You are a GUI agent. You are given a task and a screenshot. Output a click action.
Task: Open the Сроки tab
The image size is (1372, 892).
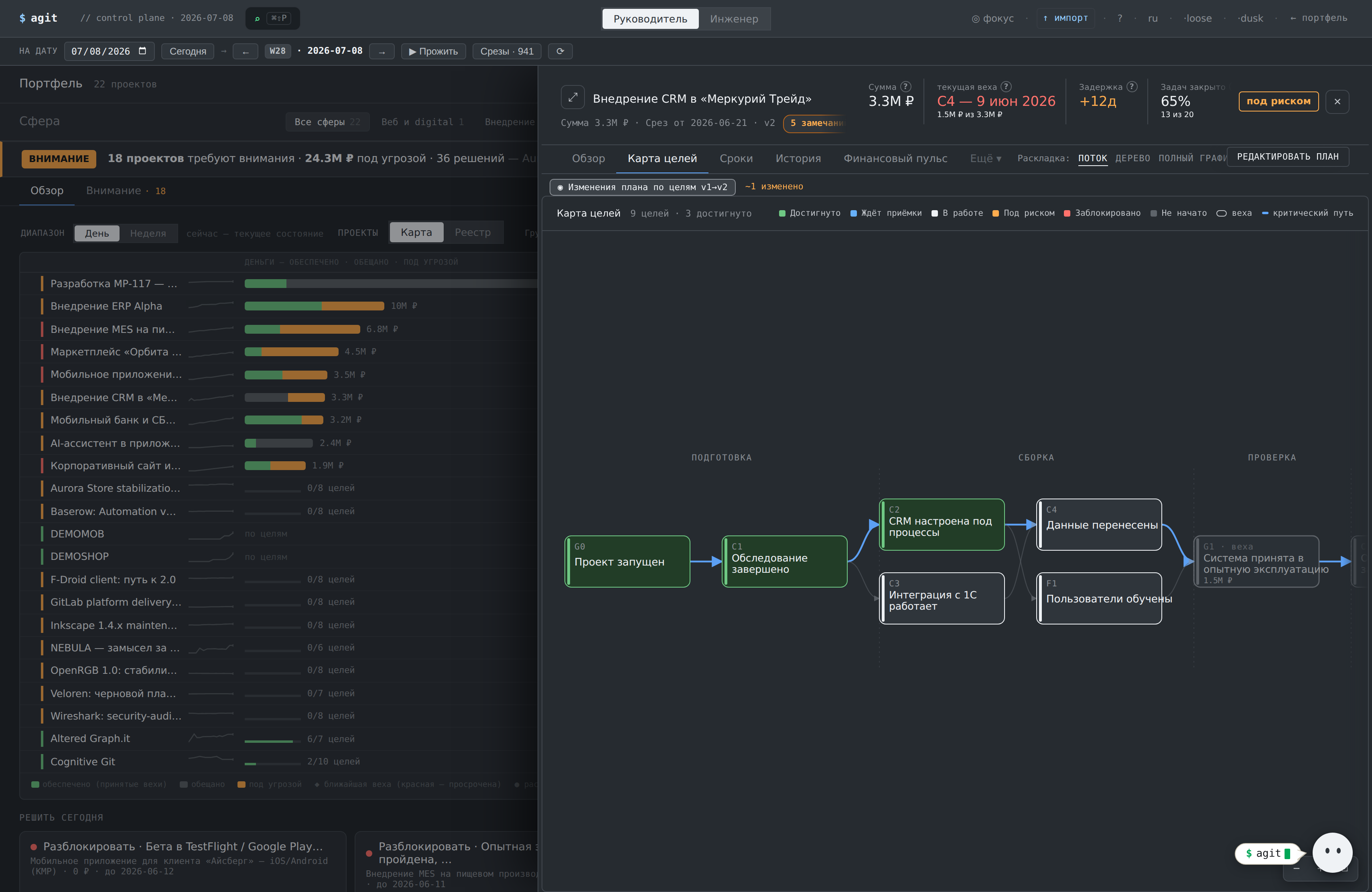[x=736, y=158]
